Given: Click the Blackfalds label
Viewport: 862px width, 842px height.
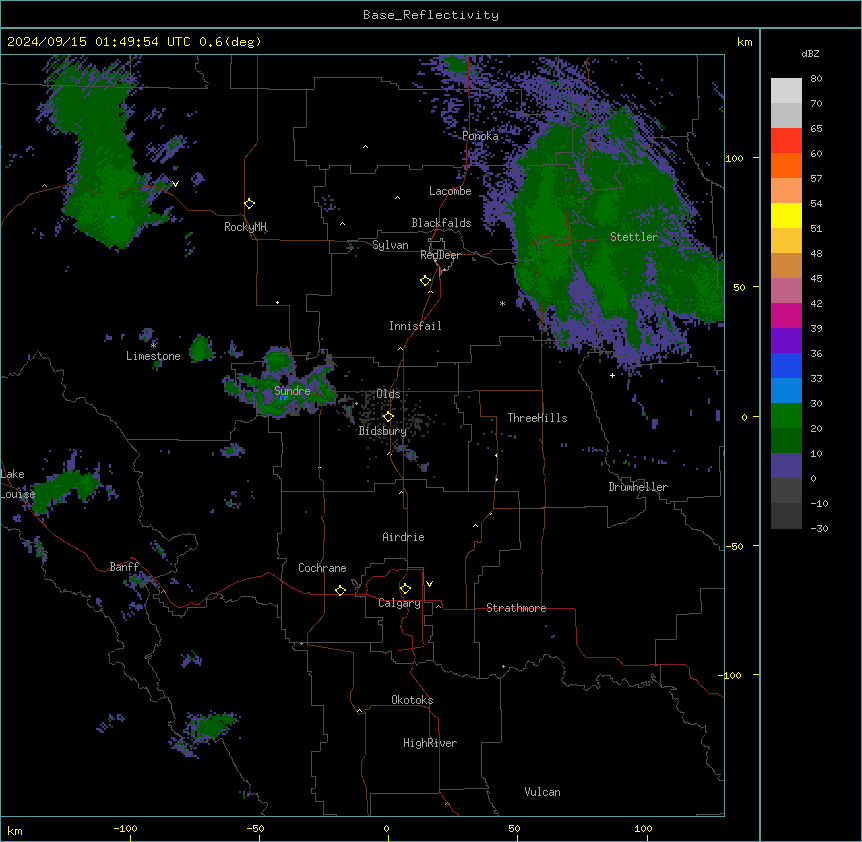Looking at the screenshot, I should [441, 223].
